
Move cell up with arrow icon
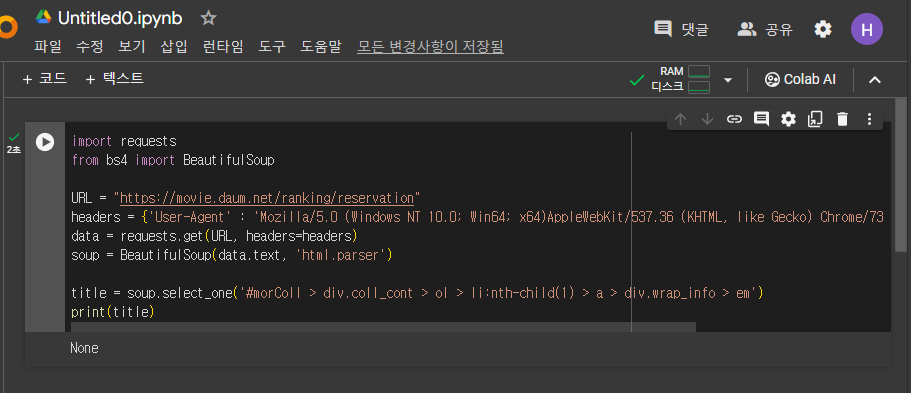680,119
